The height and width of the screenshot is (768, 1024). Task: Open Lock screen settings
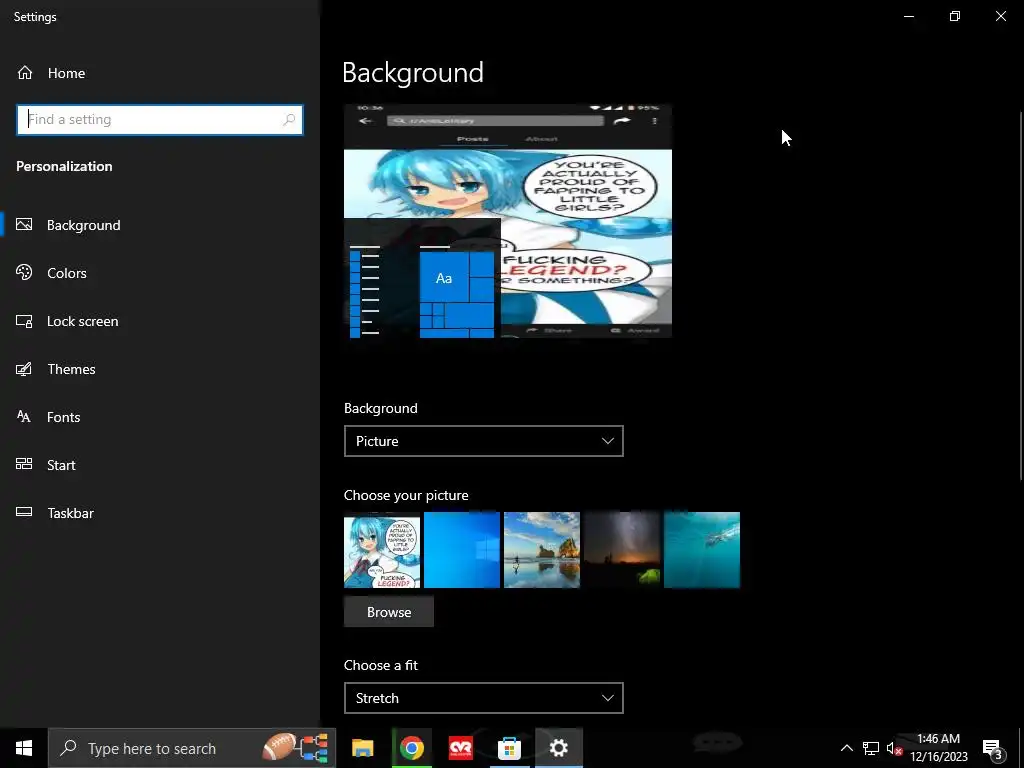click(x=82, y=321)
